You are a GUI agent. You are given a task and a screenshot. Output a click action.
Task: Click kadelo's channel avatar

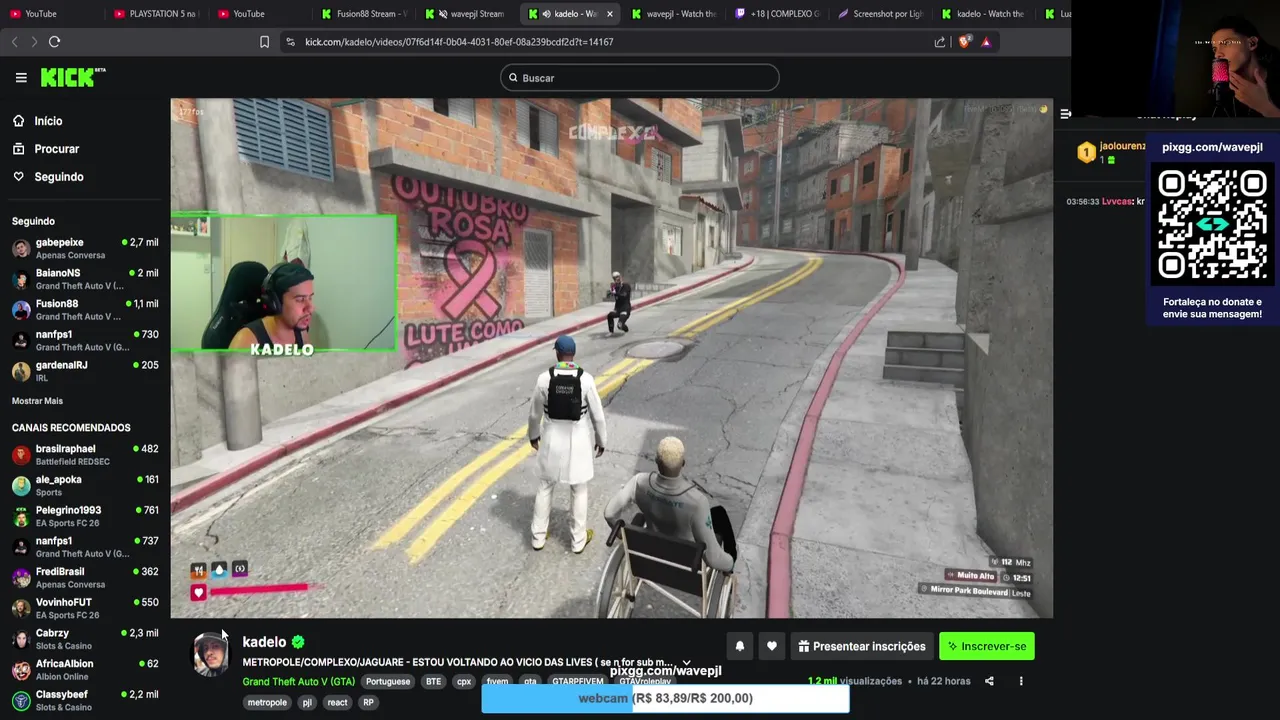[x=210, y=655]
